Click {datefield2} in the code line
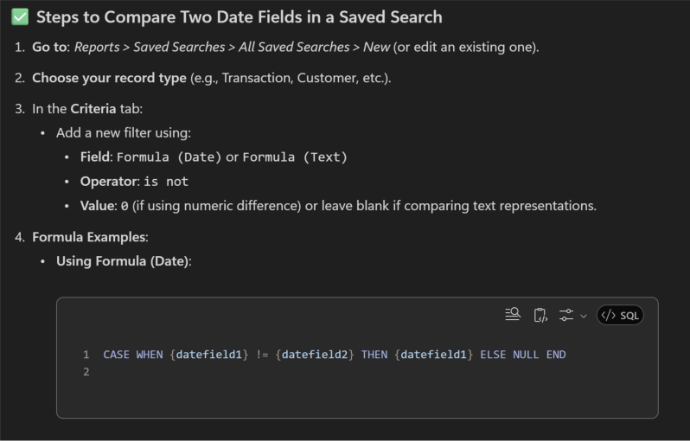The height and width of the screenshot is (441, 690). point(315,354)
